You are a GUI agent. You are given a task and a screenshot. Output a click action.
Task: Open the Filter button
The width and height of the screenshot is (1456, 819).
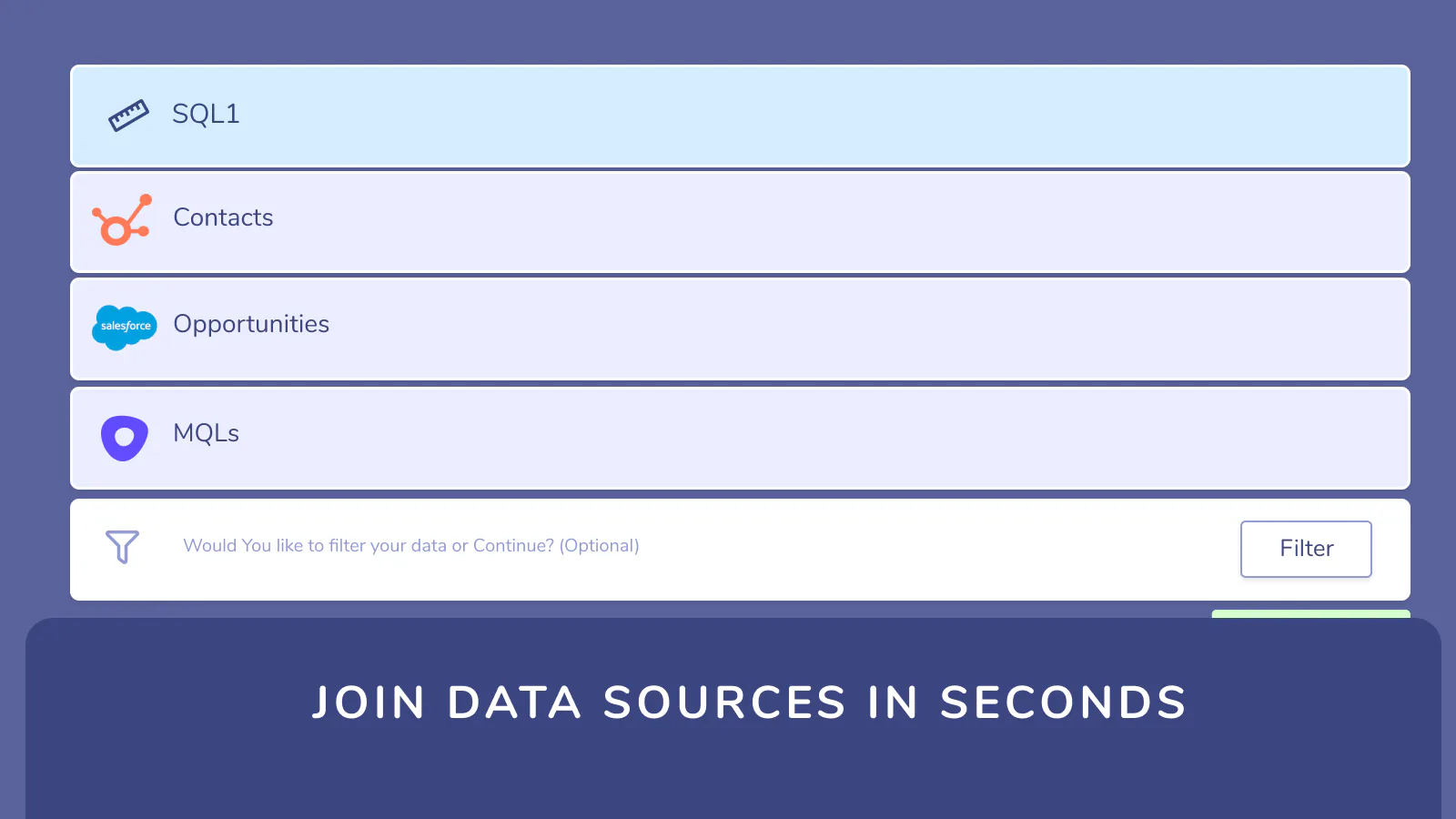(1306, 549)
